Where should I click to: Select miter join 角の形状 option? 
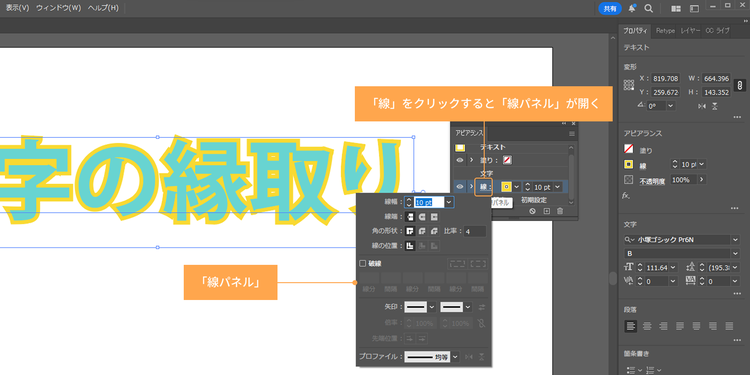pos(409,232)
